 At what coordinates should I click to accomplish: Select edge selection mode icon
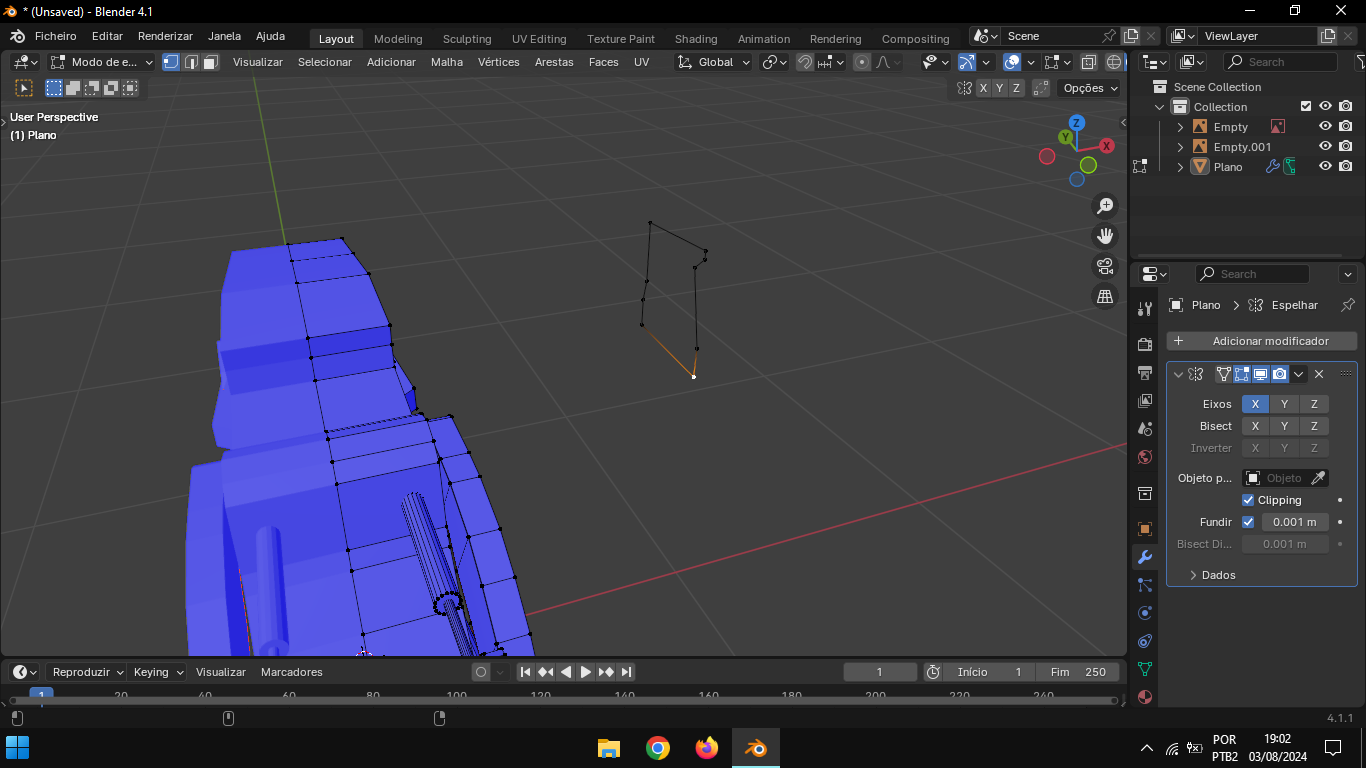pyautogui.click(x=191, y=62)
